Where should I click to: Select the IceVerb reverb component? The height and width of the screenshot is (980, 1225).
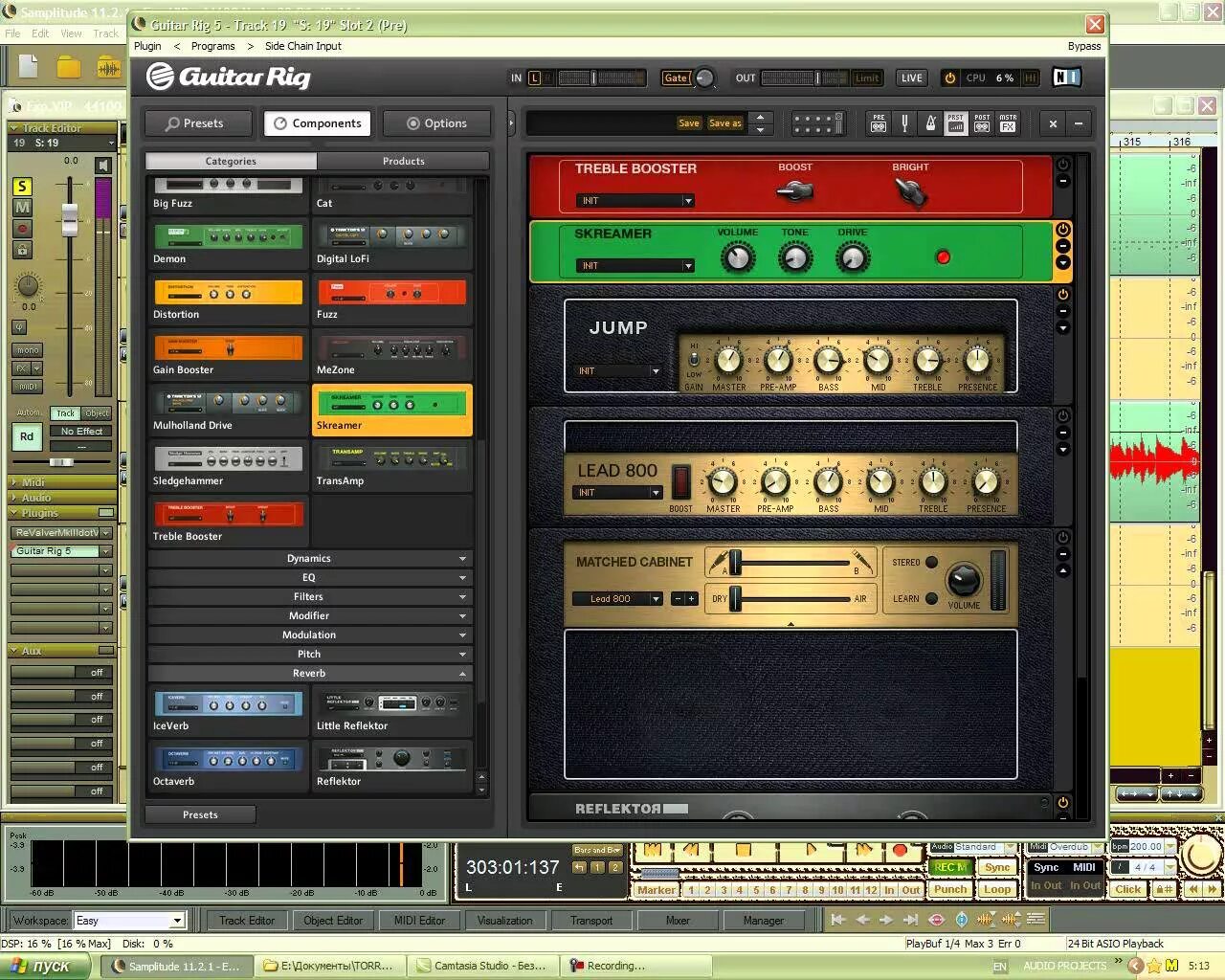227,708
